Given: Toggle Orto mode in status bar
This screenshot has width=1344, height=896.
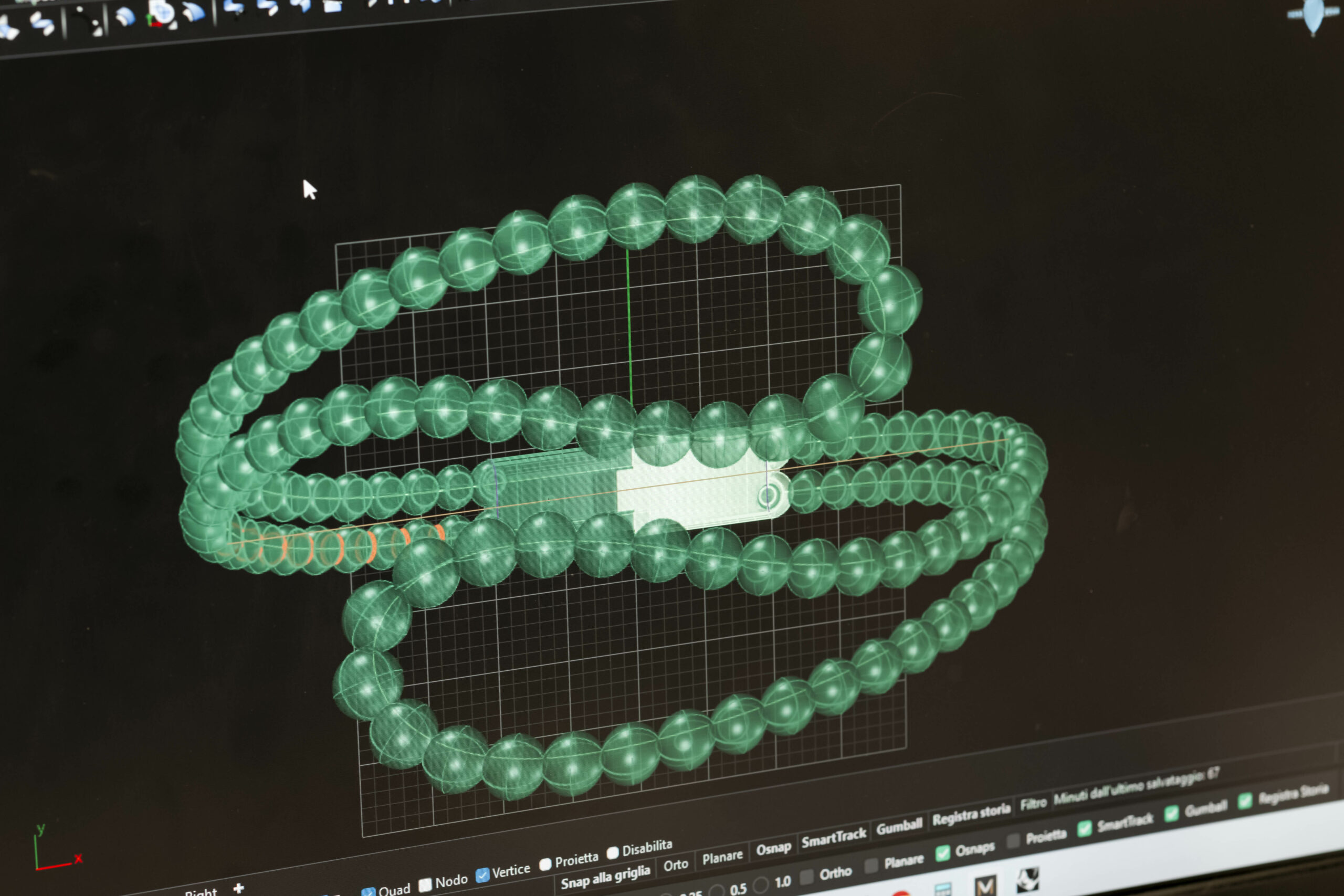Looking at the screenshot, I should 676,865.
